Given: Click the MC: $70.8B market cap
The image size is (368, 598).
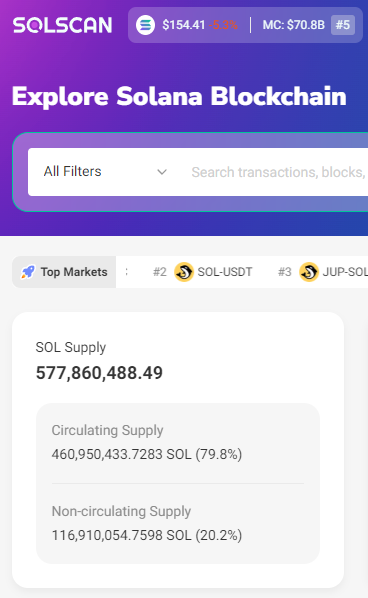Looking at the screenshot, I should click(x=294, y=25).
